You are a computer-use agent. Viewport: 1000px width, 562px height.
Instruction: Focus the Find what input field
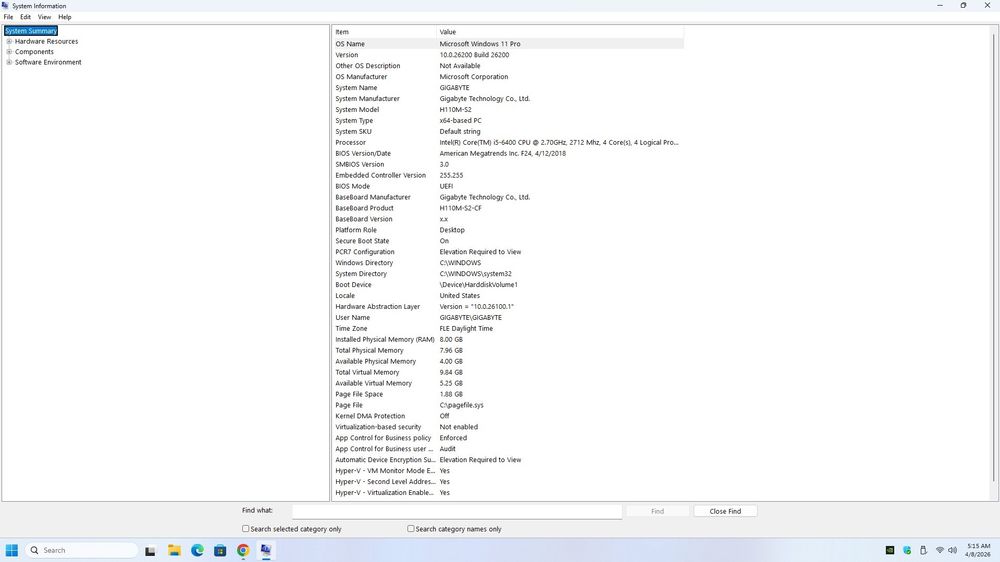coord(457,511)
